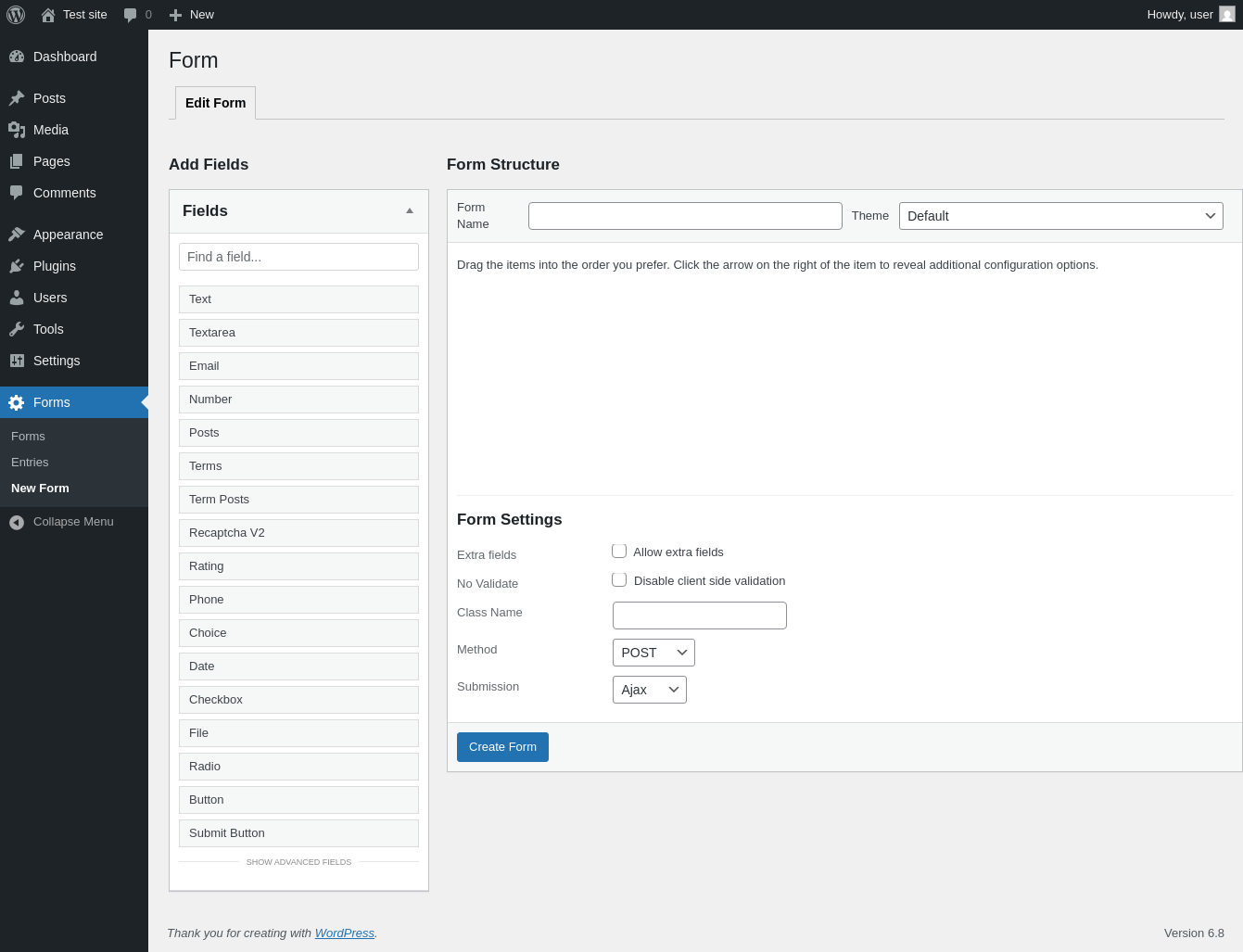
Task: Click the Find a field search box
Action: [298, 257]
